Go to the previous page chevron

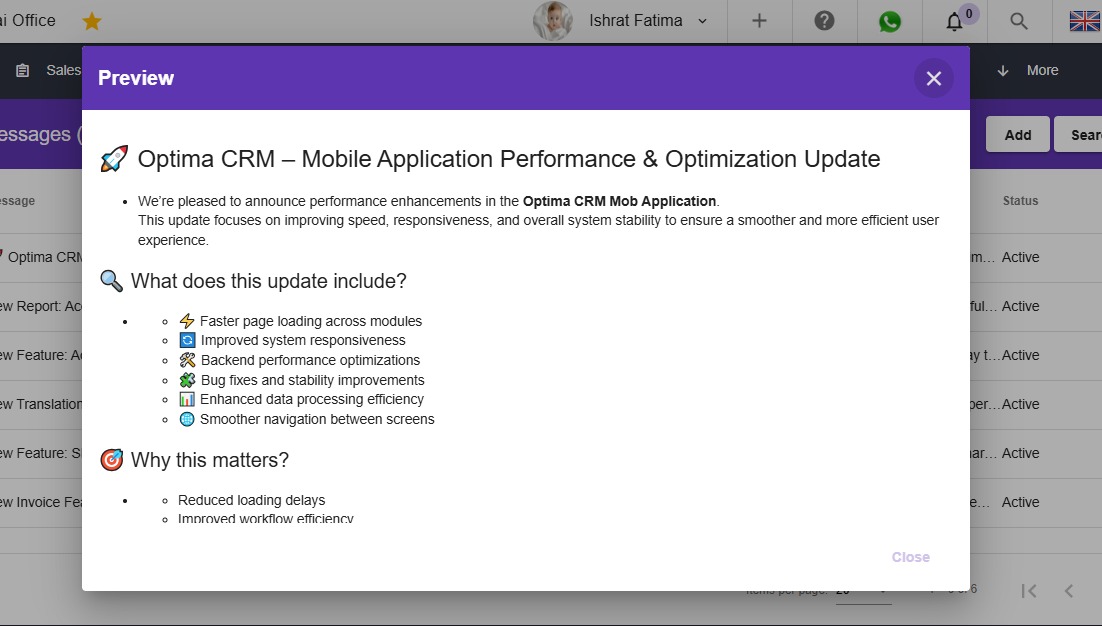point(1068,591)
